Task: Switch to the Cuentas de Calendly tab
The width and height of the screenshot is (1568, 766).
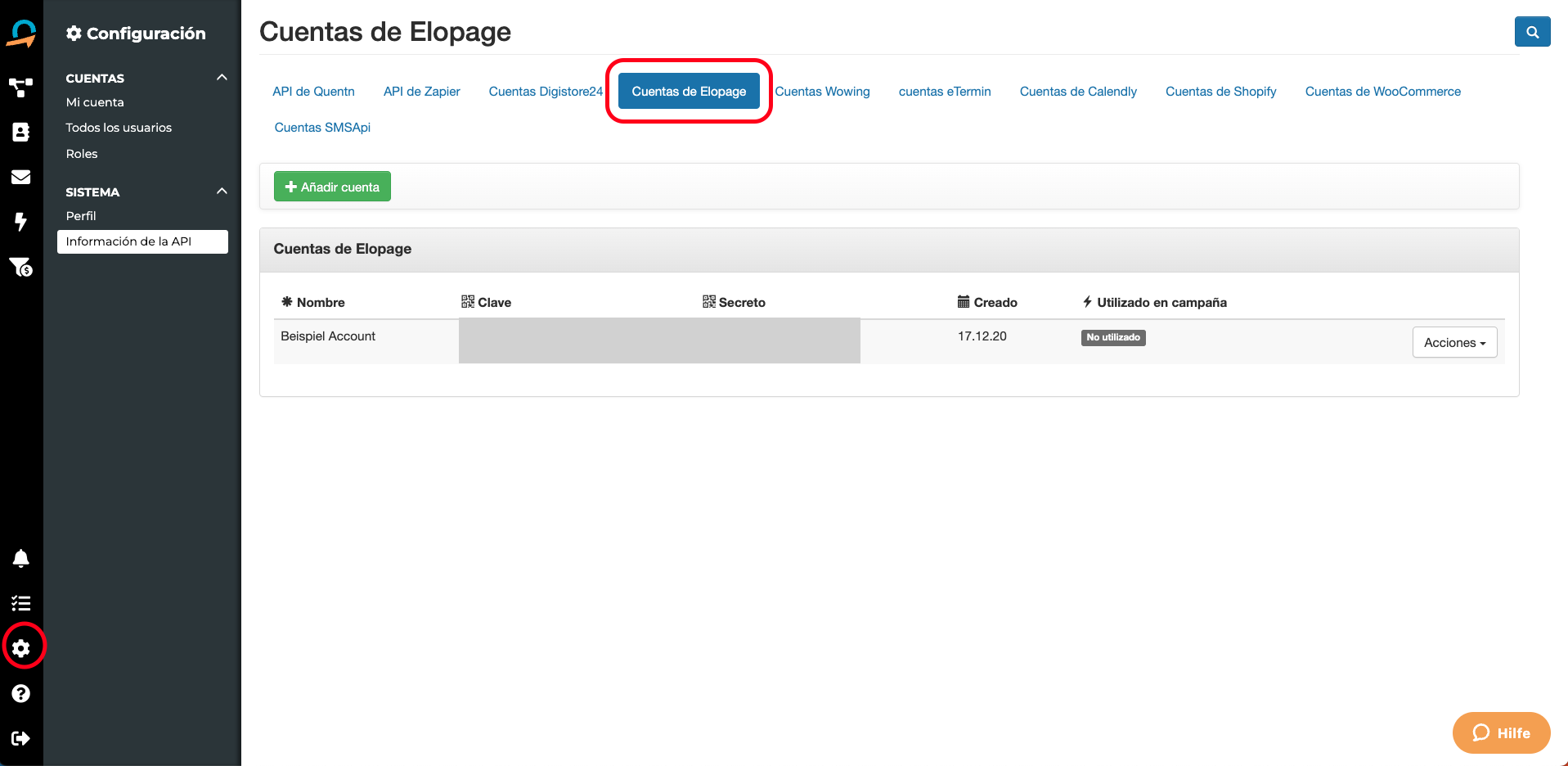Action: pyautogui.click(x=1078, y=91)
